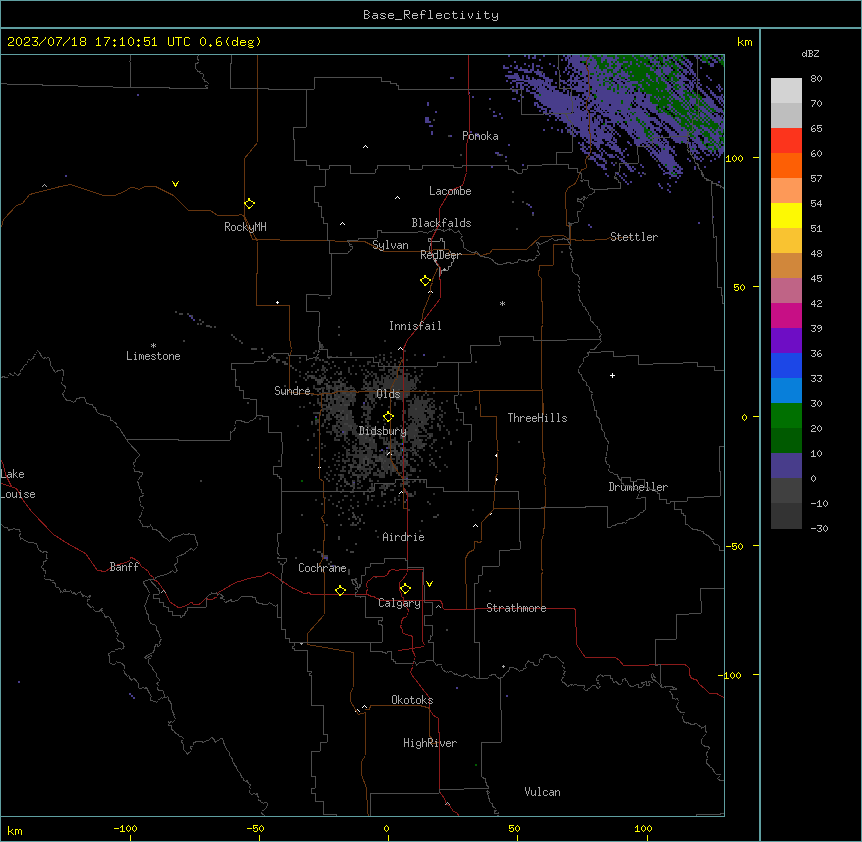Click the yellow station marker near RockyMH
Screen dimensions: 862x842
click(x=250, y=204)
